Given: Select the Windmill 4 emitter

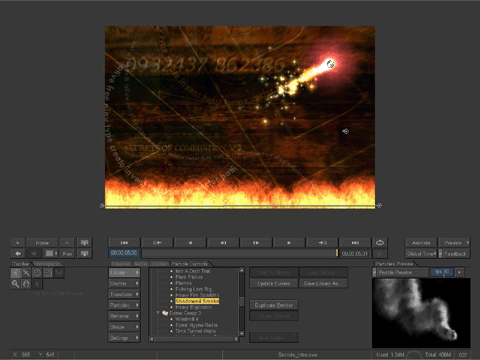Looking at the screenshot, I should pyautogui.click(x=187, y=319).
